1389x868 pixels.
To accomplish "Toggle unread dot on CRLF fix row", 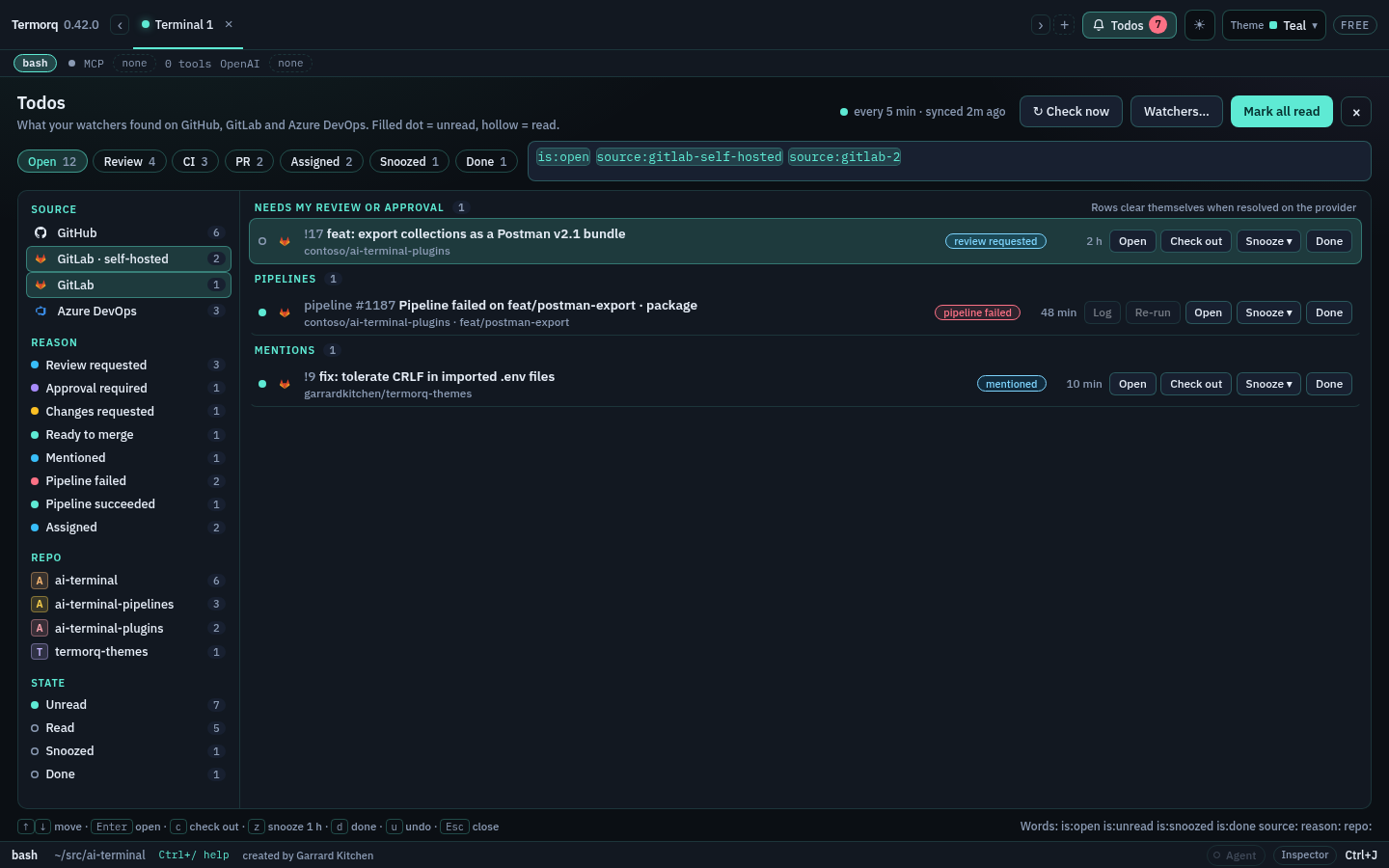I will coord(262,384).
